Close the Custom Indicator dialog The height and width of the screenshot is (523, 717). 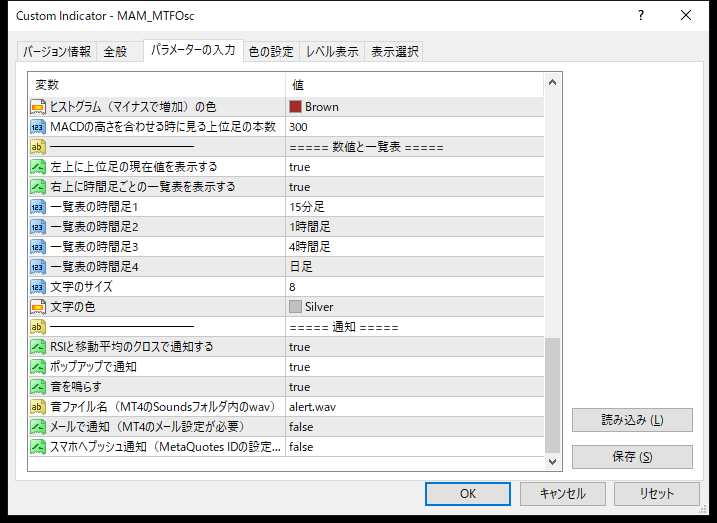pyautogui.click(x=686, y=16)
